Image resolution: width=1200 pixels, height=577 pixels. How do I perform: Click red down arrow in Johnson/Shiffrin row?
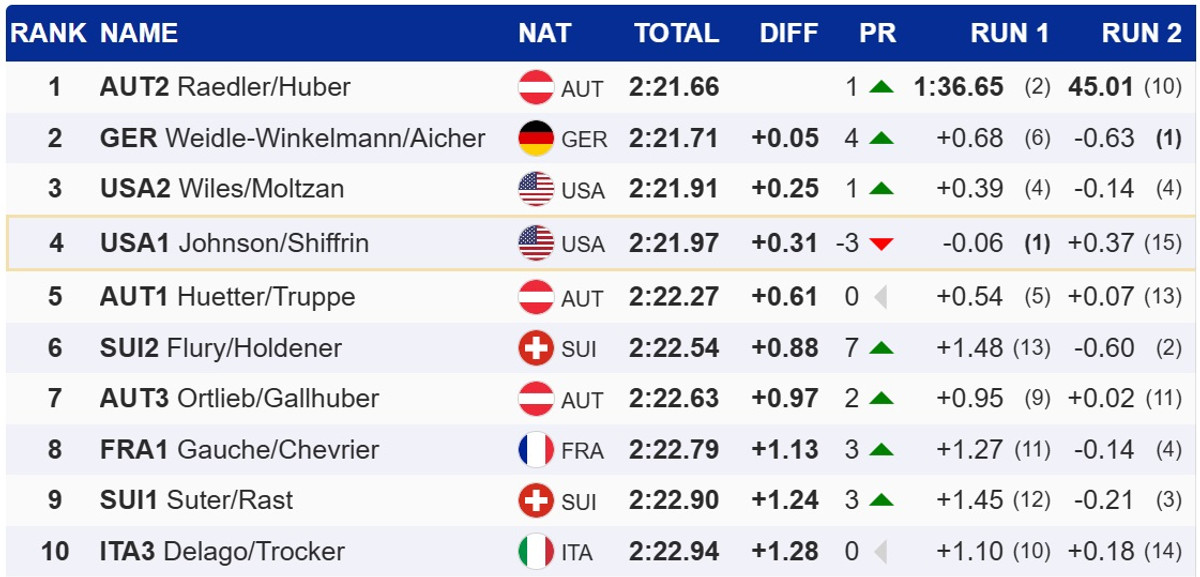click(880, 243)
